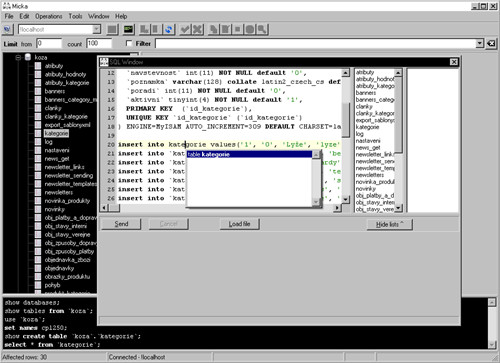Select kategorie table in left tree

[x=56, y=133]
